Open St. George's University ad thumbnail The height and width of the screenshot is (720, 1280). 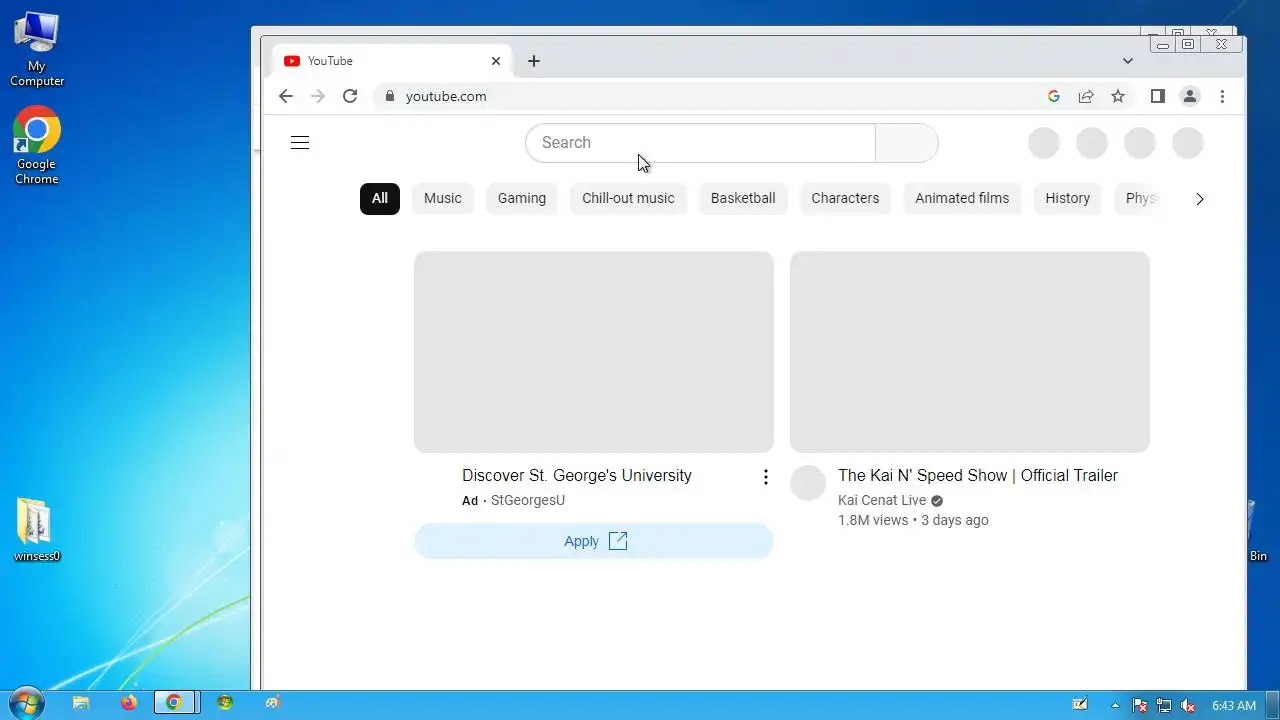pos(594,352)
